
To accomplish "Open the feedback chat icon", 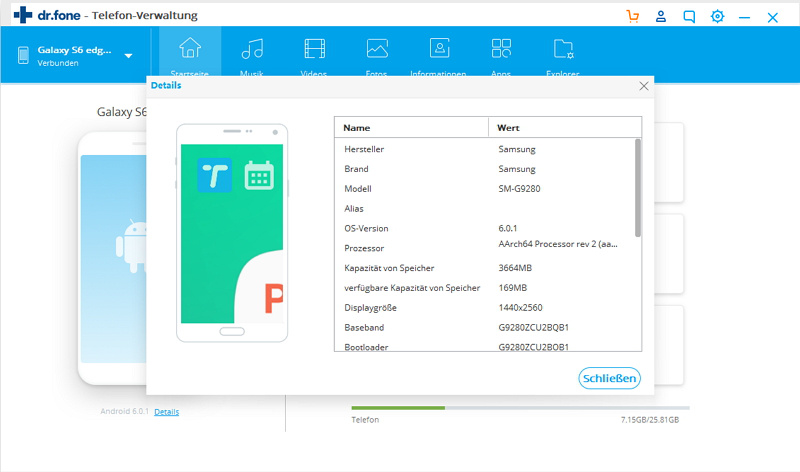I will point(689,17).
